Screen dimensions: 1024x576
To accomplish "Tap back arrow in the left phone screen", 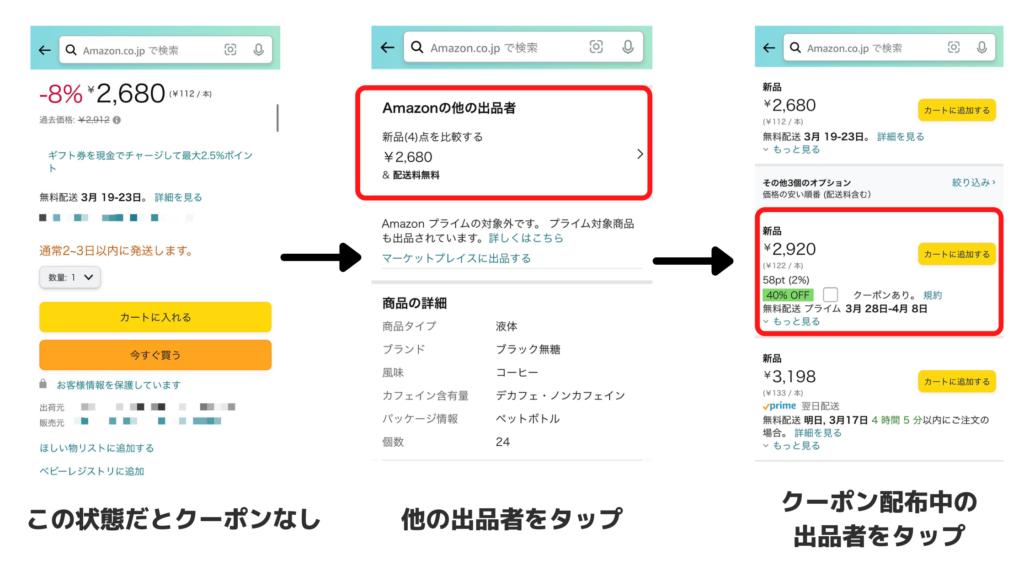I will pos(44,50).
